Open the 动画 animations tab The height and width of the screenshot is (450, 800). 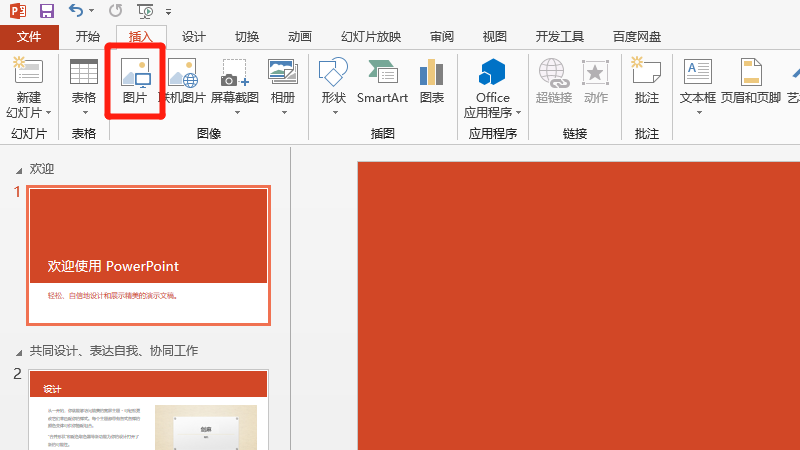300,37
